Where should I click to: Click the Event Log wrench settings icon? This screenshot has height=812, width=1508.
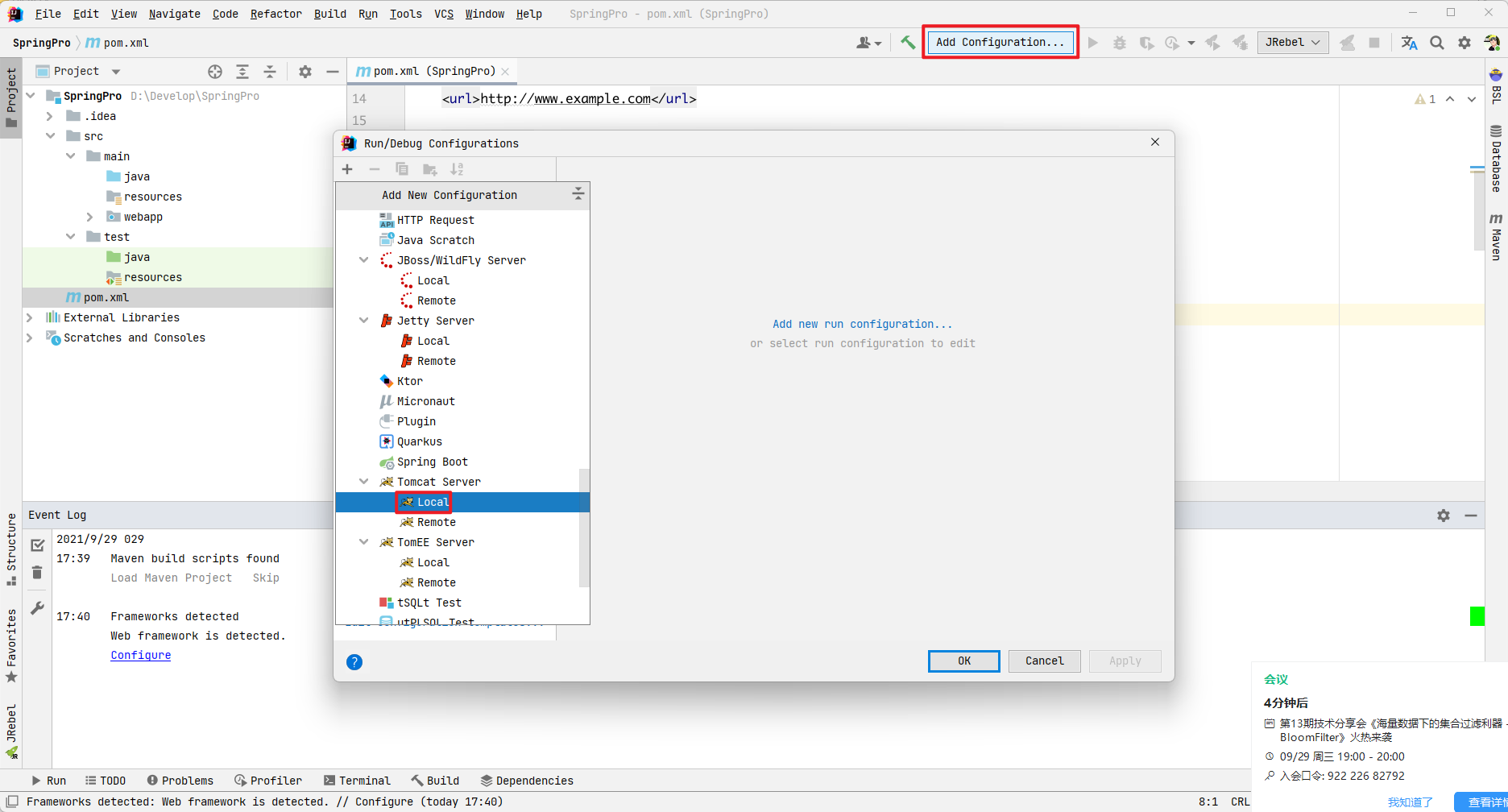(x=37, y=608)
